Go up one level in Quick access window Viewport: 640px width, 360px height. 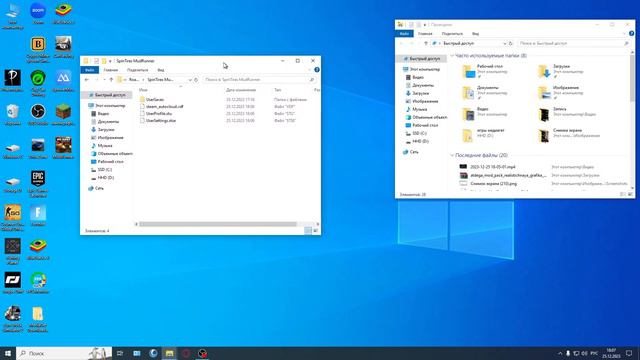pyautogui.click(x=426, y=43)
